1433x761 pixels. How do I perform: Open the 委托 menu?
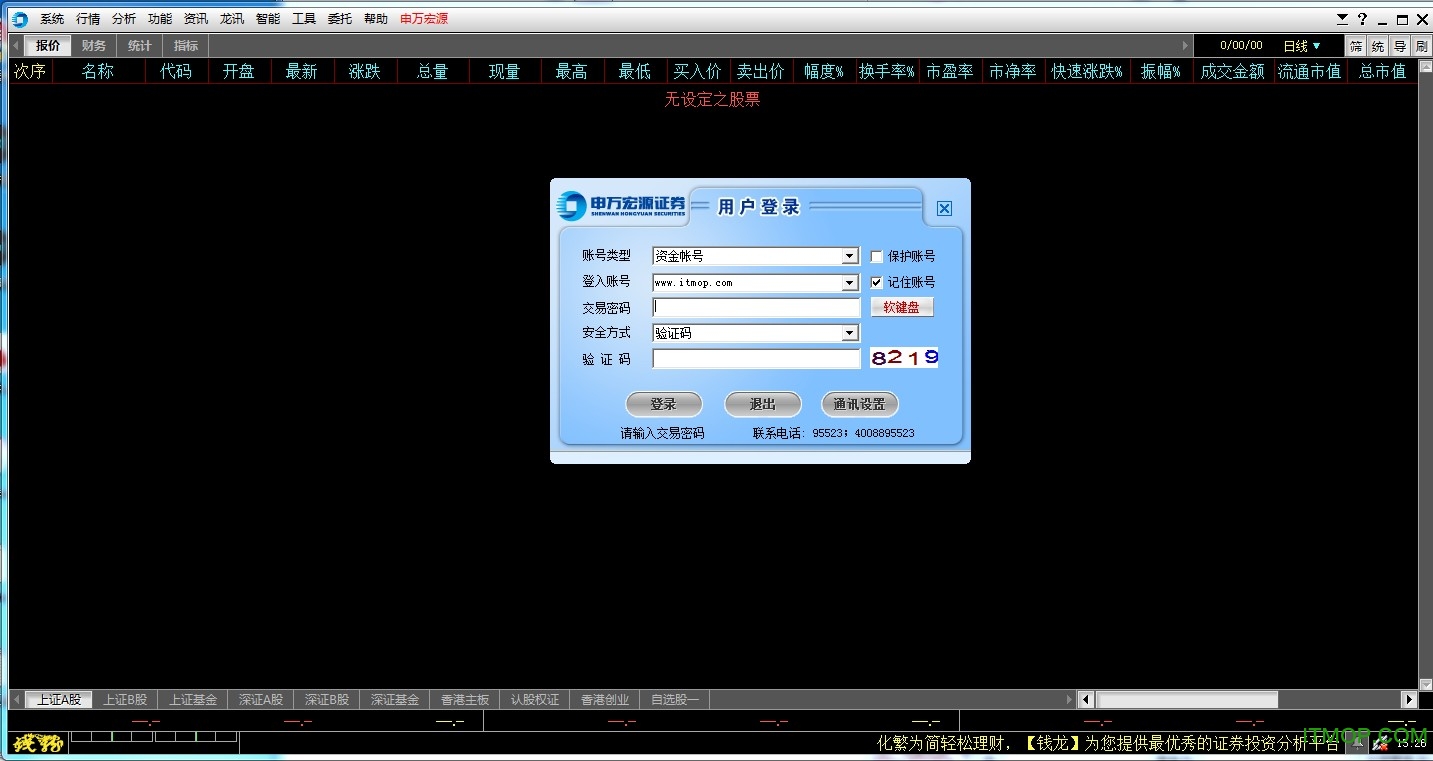click(340, 19)
